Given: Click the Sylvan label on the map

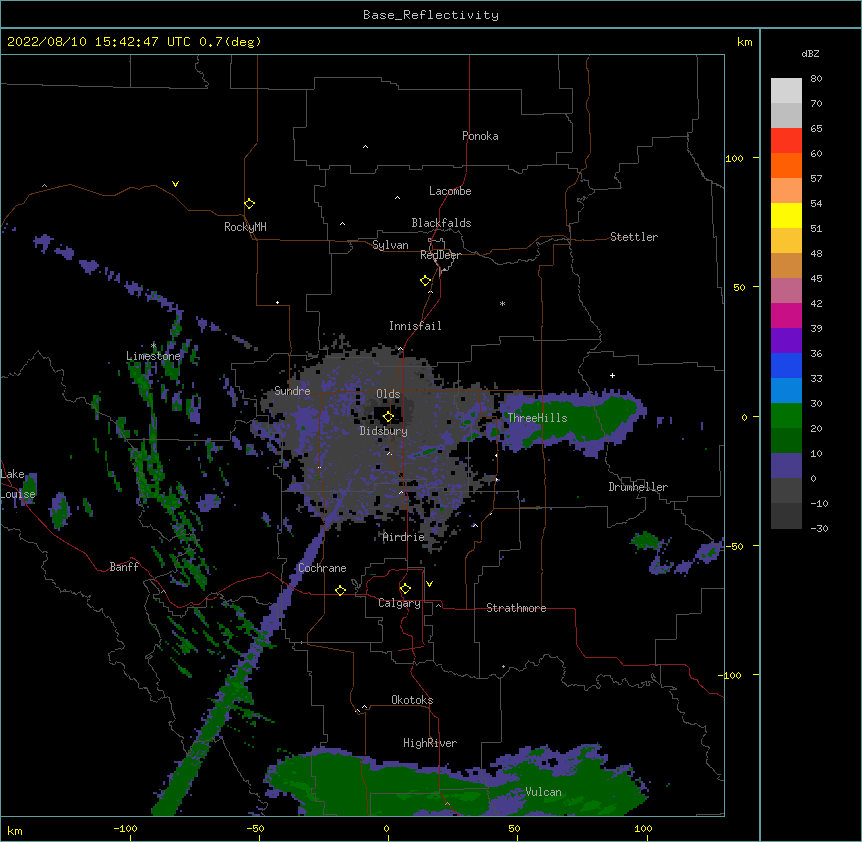Looking at the screenshot, I should pyautogui.click(x=390, y=245).
